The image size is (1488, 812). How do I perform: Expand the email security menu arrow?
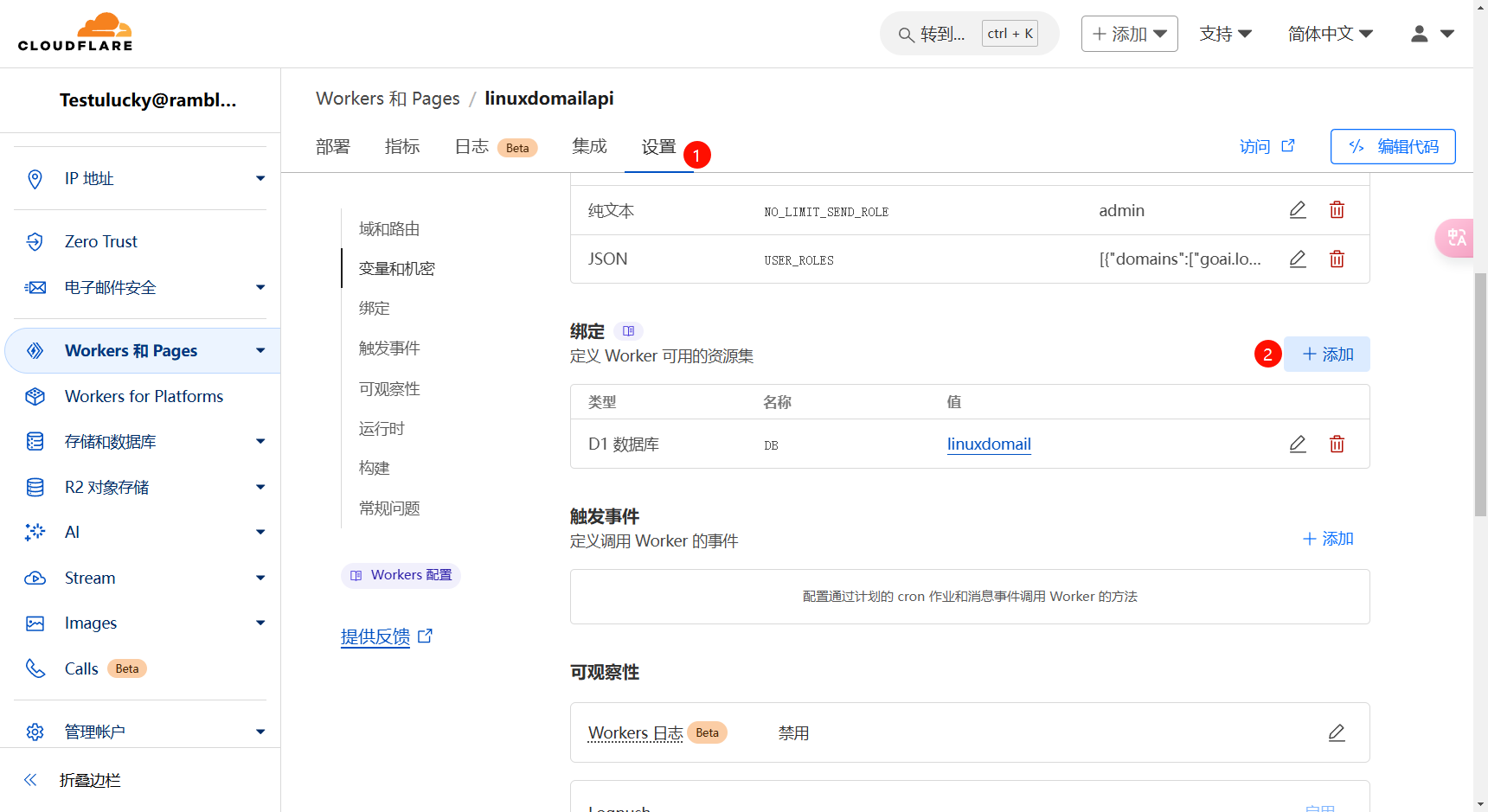pos(260,288)
